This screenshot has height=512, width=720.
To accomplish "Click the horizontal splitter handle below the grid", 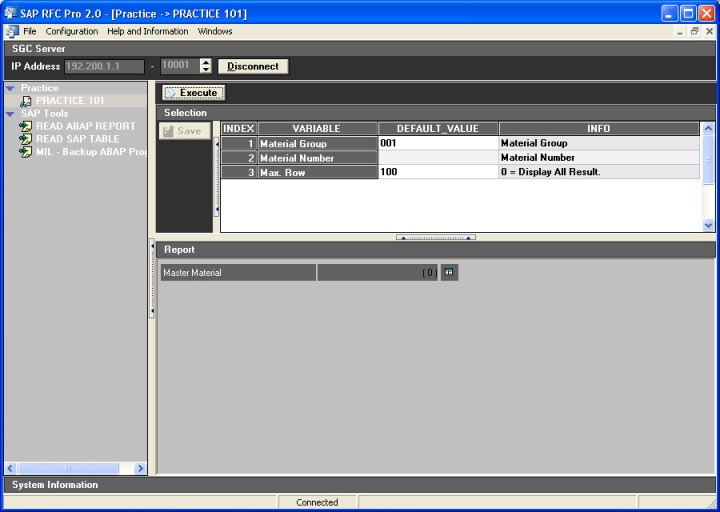I will 435,237.
